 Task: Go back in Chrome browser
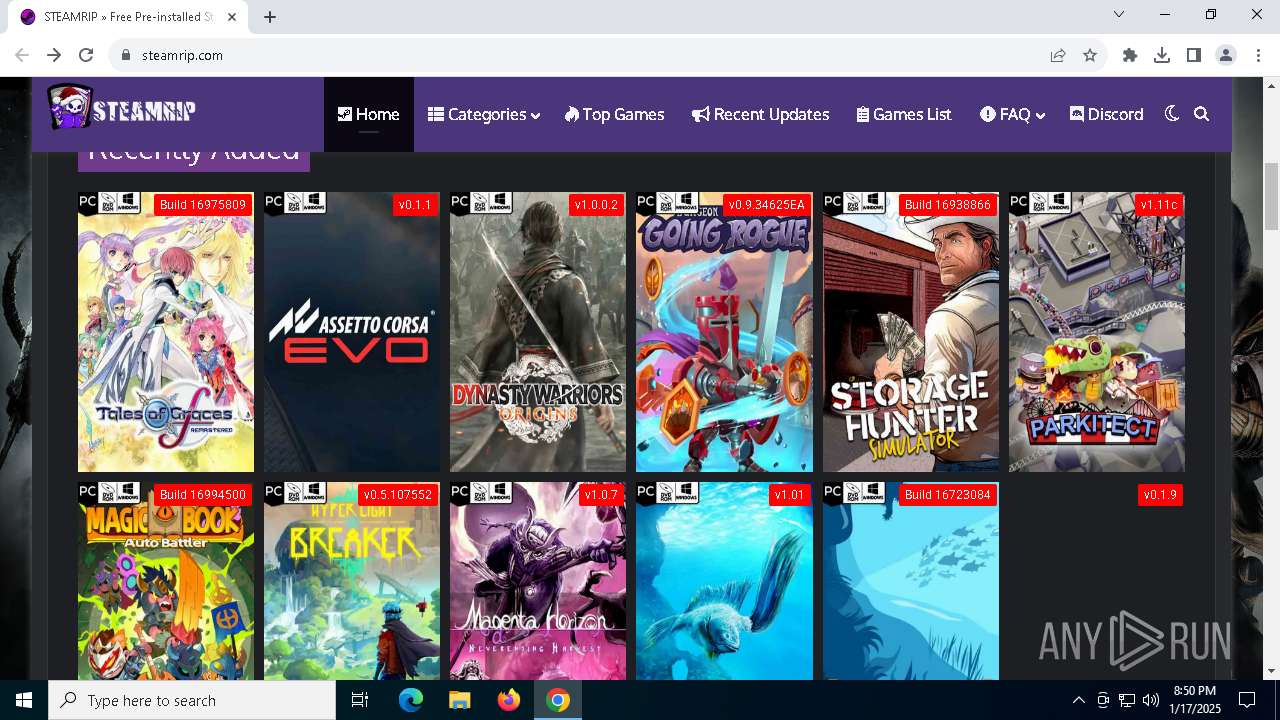click(22, 55)
